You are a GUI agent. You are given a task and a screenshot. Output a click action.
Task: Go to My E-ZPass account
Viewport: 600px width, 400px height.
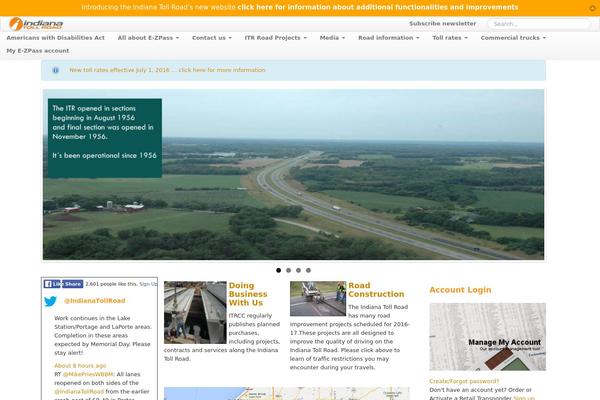tap(38, 51)
